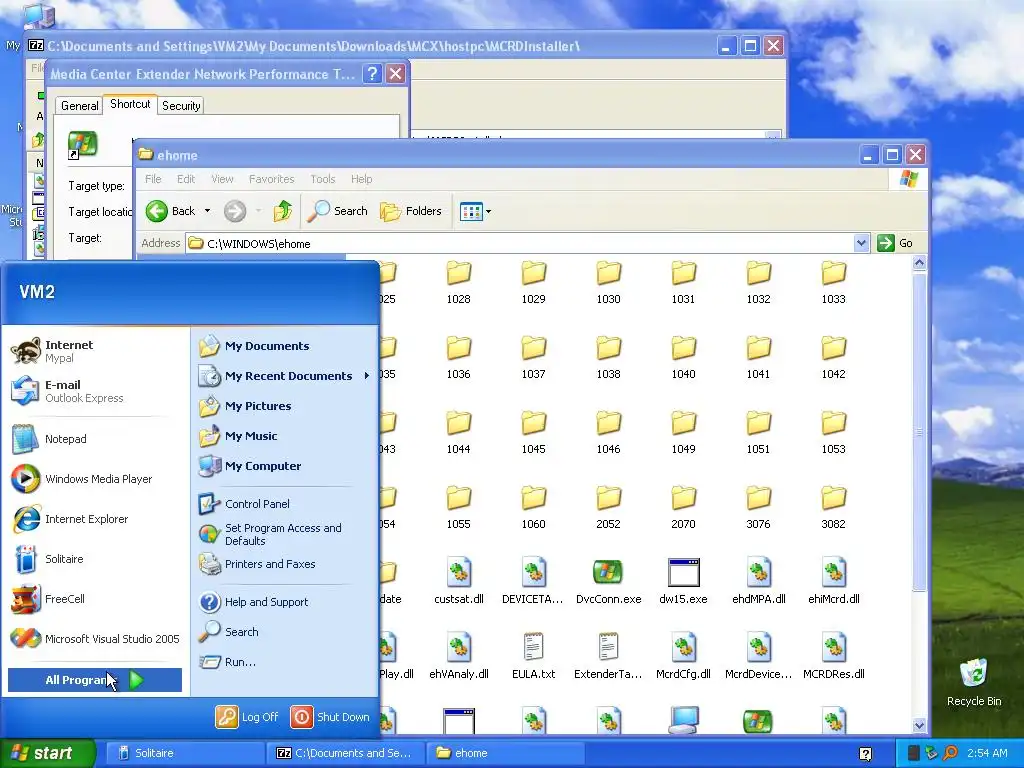
Task: Select DvcConn.exe file in ehome
Action: [608, 581]
